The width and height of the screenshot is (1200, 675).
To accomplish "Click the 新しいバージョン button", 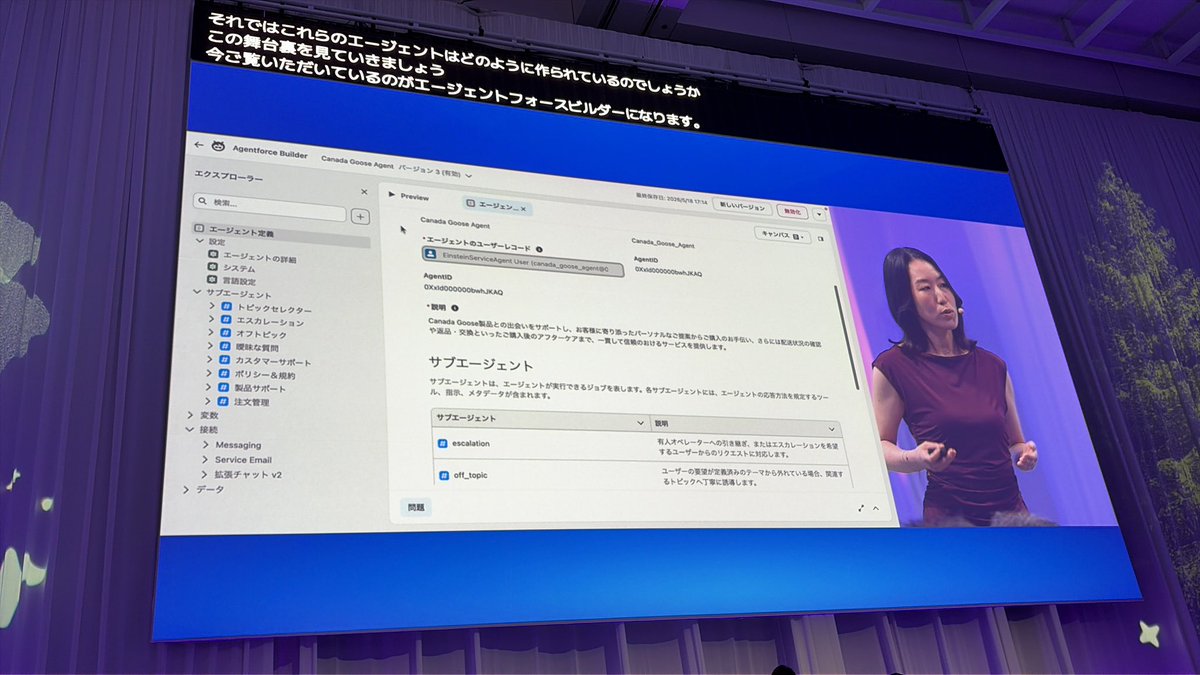I will tap(743, 208).
